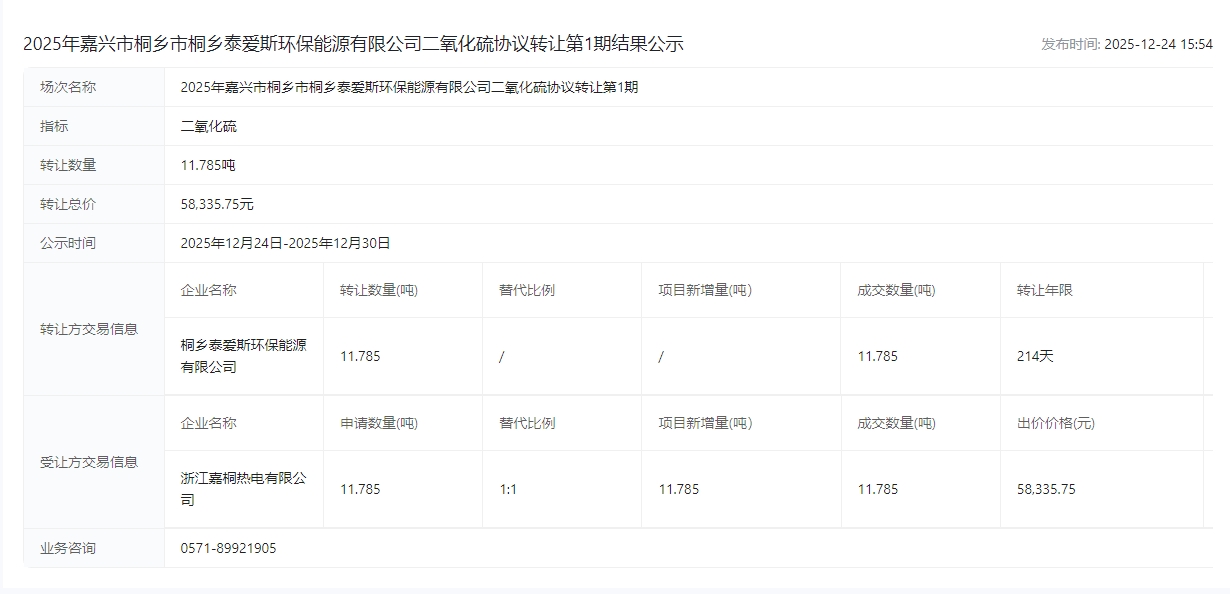
Task: Click the 场次名称 value text in the first row
Action: coord(409,87)
